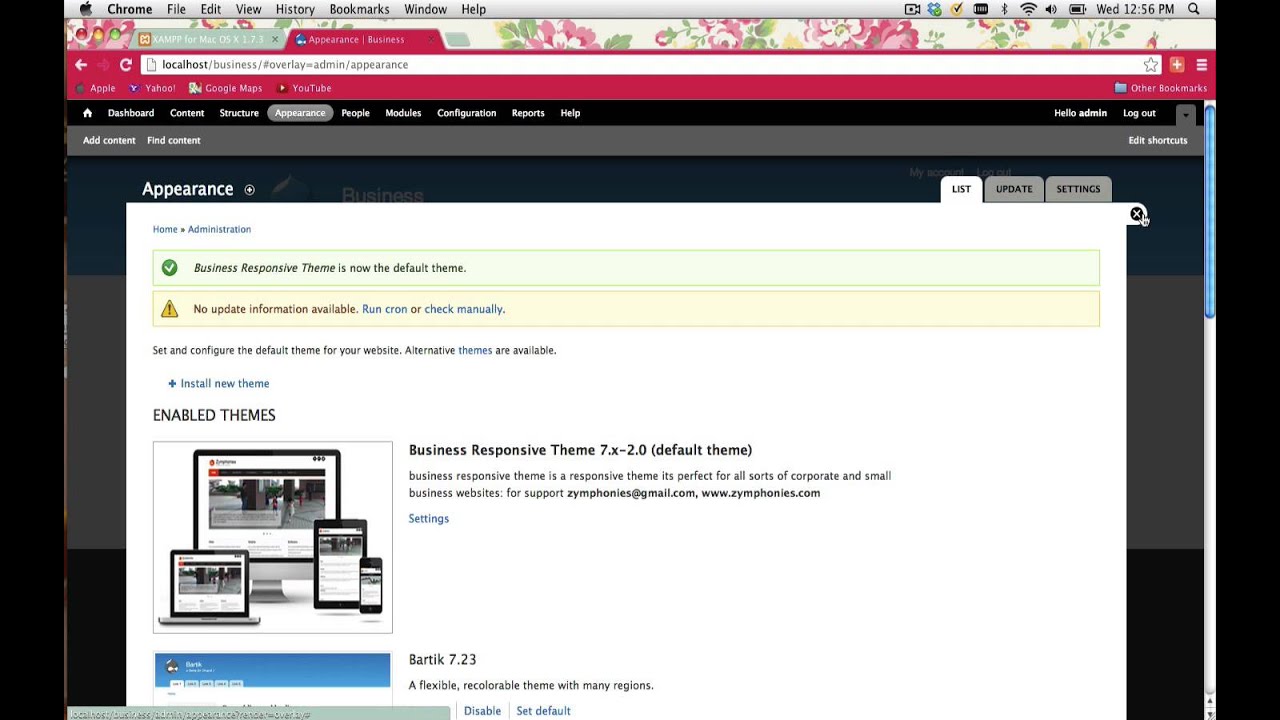This screenshot has width=1280, height=720.
Task: Open the Modules admin menu
Action: tap(403, 113)
